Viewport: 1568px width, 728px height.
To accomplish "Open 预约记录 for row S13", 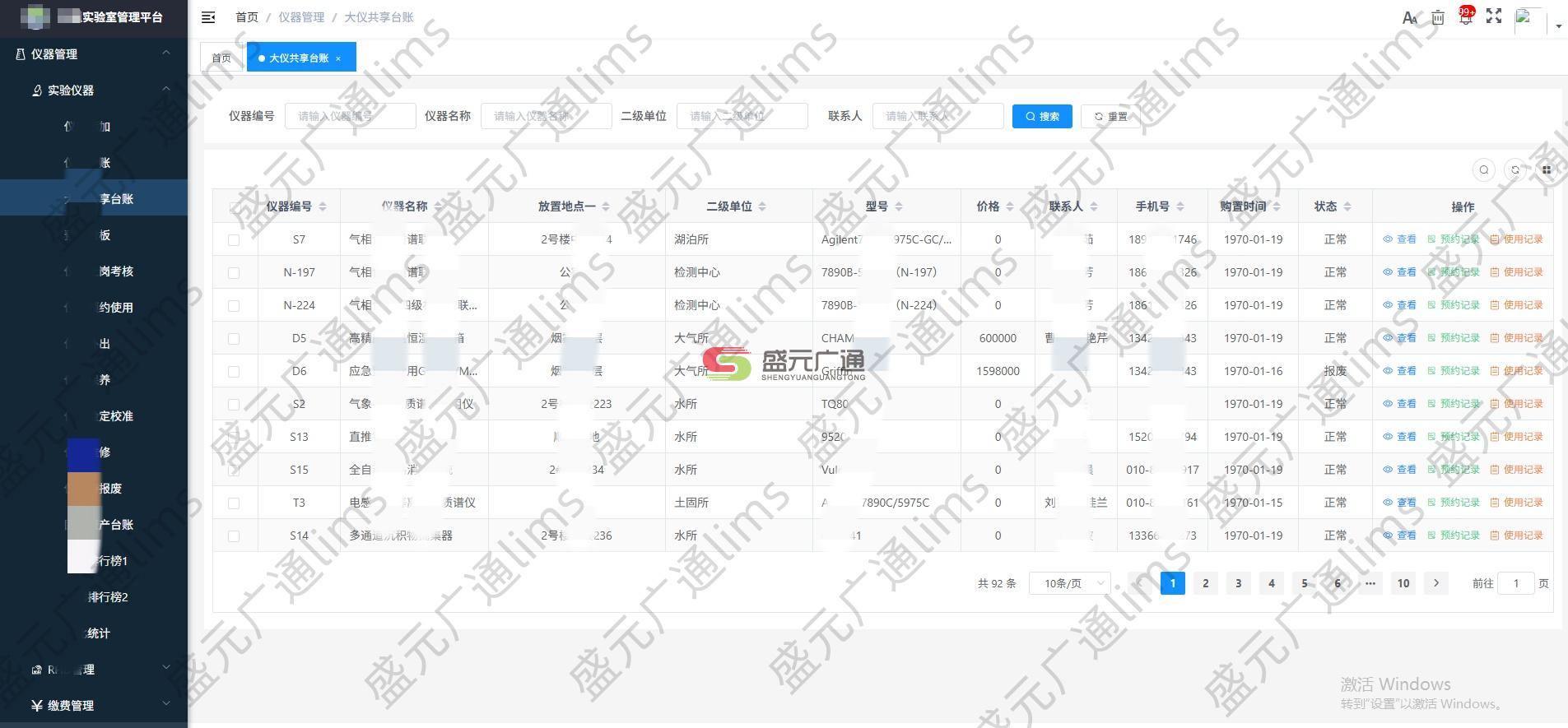I will coord(1453,437).
